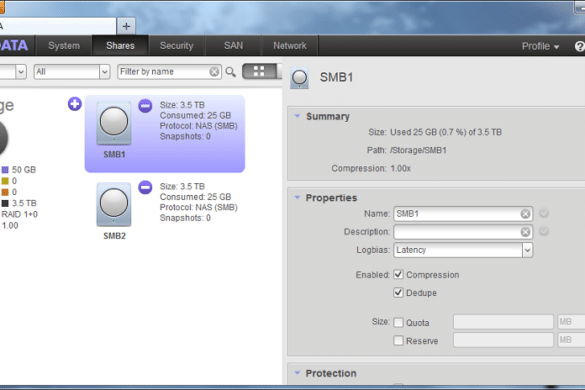Viewport: 585px width, 390px height.
Task: Clear the Filter by name field
Action: [x=214, y=72]
